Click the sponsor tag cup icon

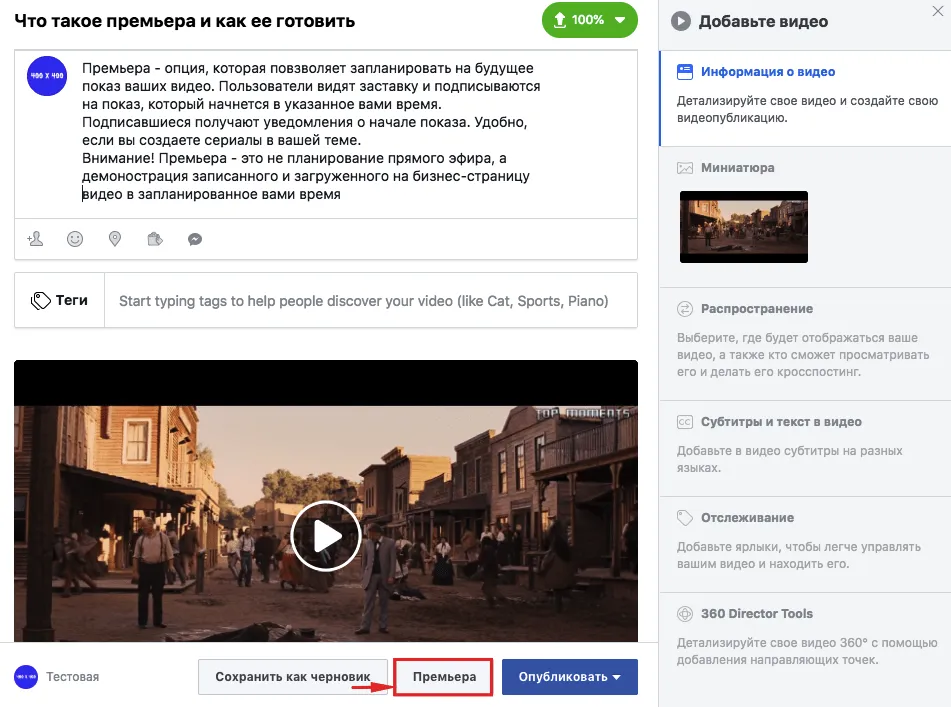click(155, 239)
